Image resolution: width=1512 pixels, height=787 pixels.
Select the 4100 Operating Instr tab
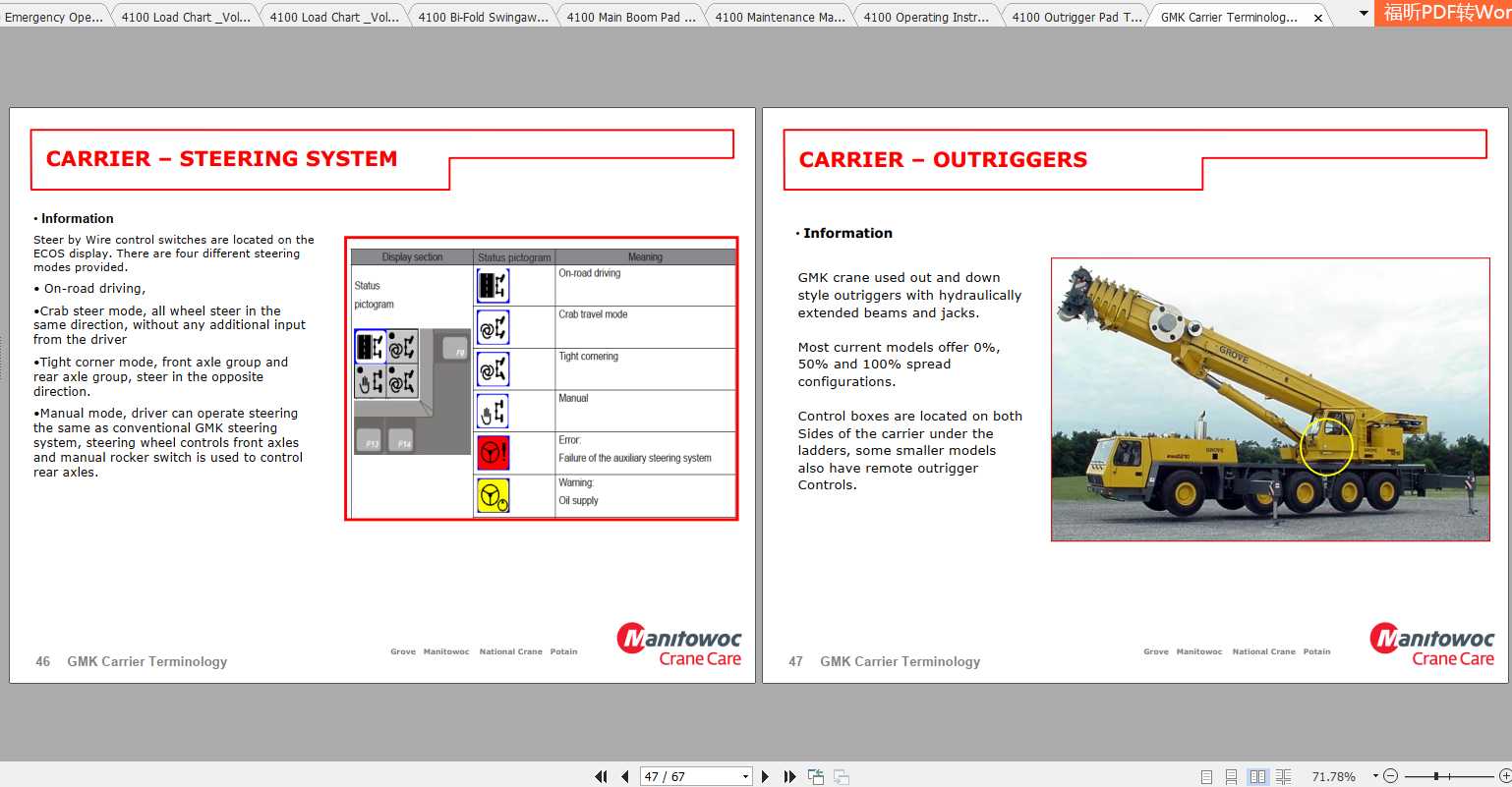click(925, 16)
